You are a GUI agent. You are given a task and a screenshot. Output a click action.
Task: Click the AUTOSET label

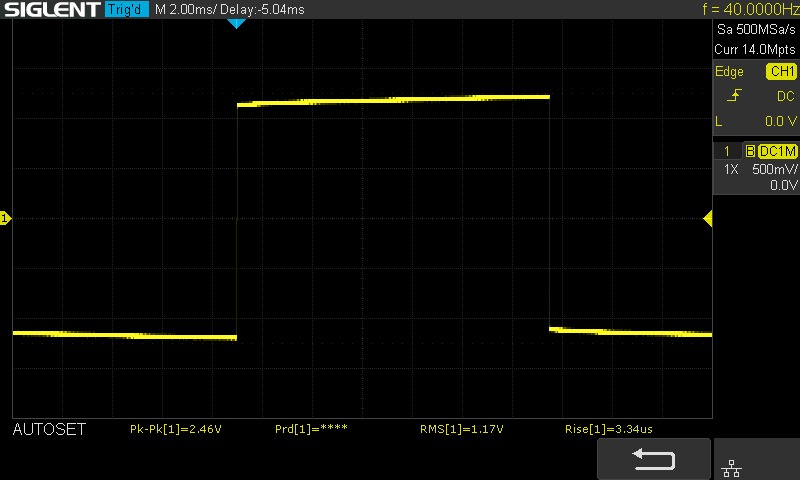point(49,430)
